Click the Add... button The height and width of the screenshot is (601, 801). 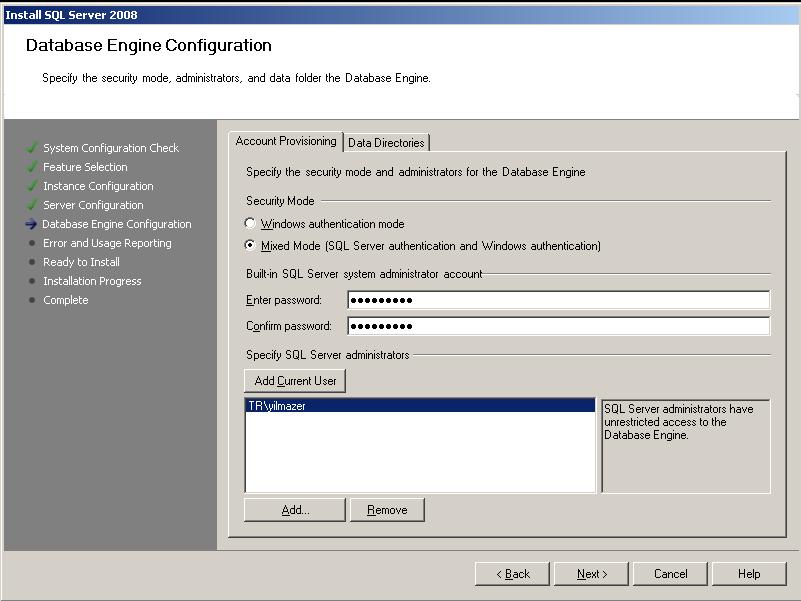click(295, 510)
